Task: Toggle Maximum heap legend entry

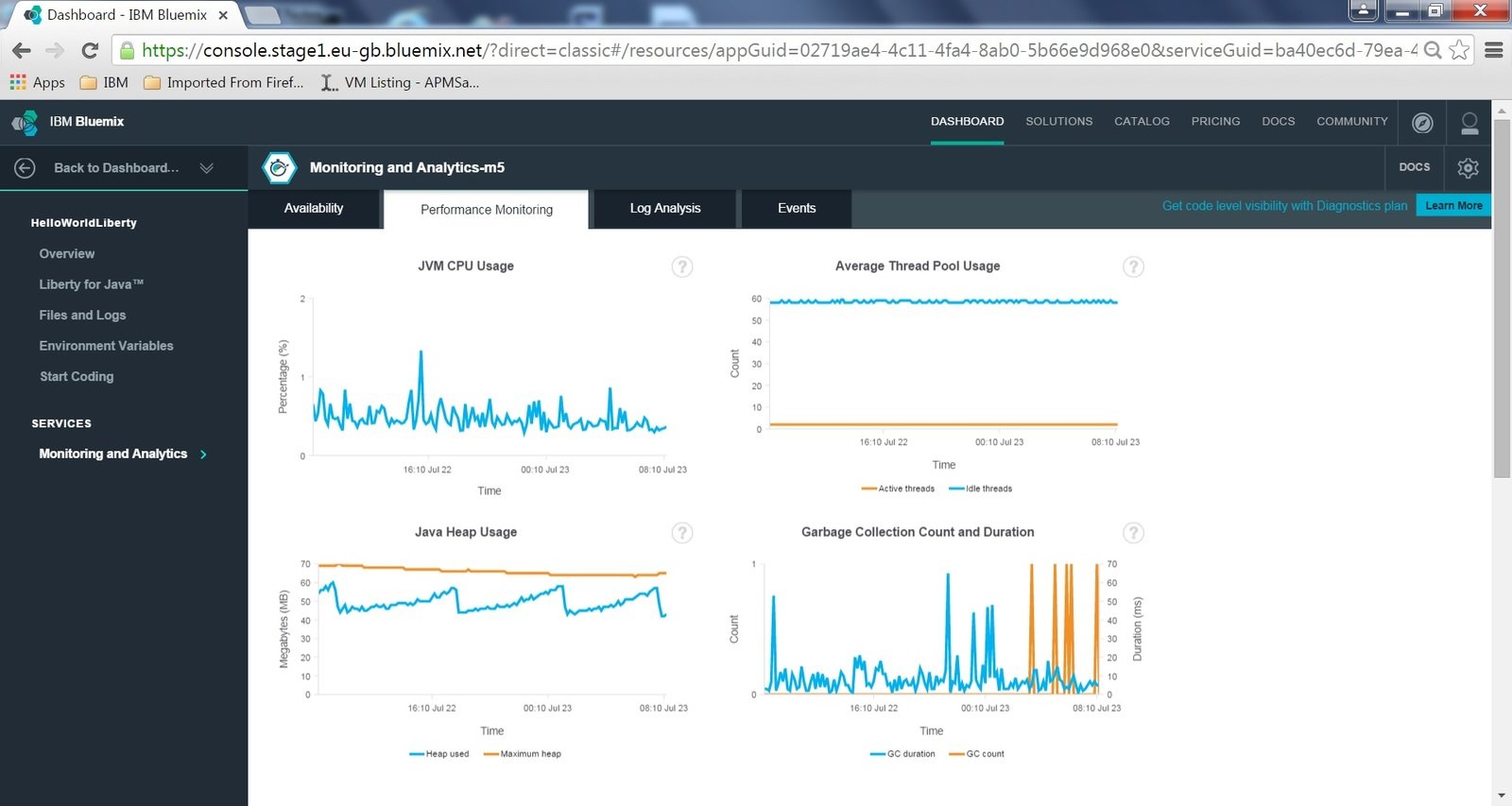Action: point(523,754)
